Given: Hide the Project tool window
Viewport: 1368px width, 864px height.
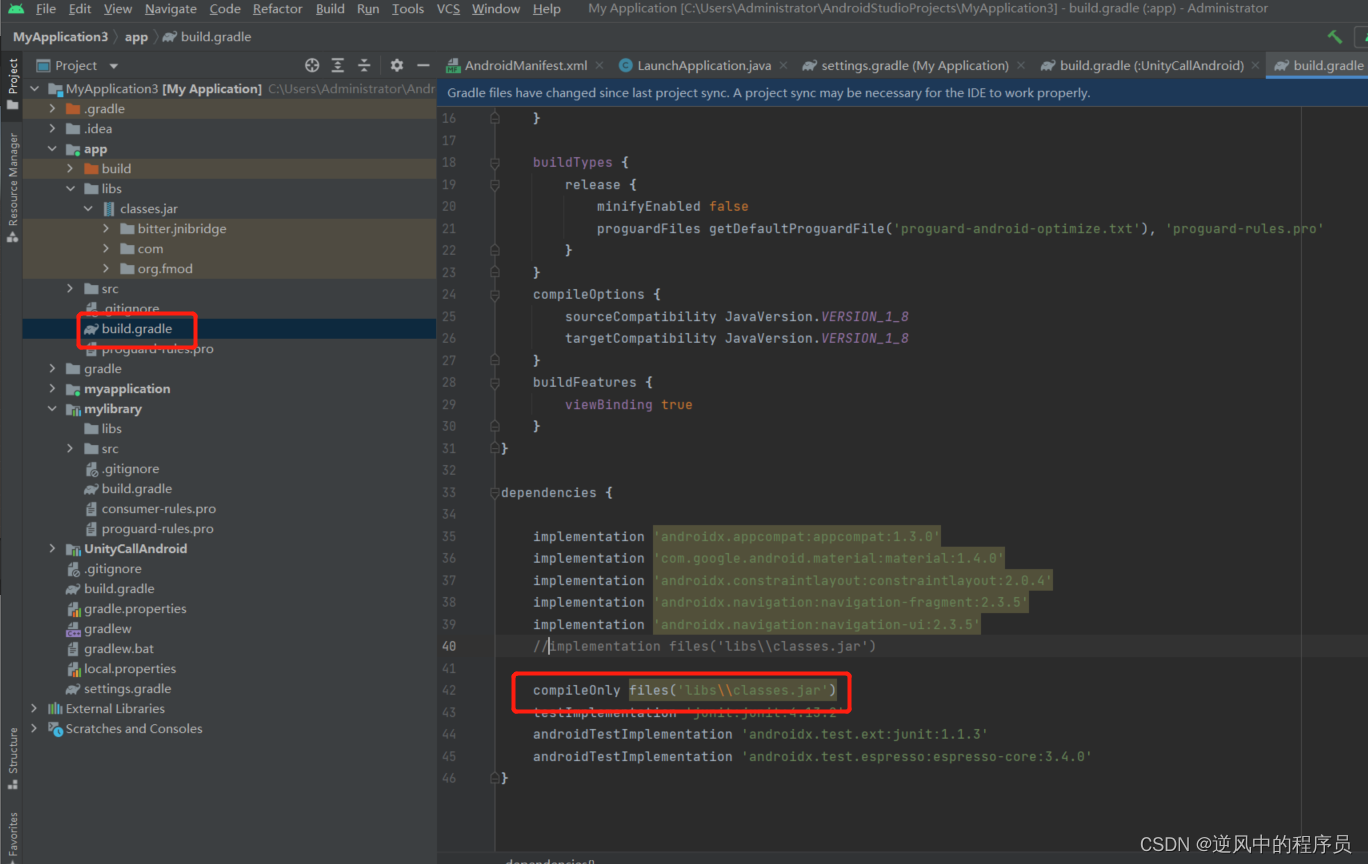Looking at the screenshot, I should click(423, 65).
